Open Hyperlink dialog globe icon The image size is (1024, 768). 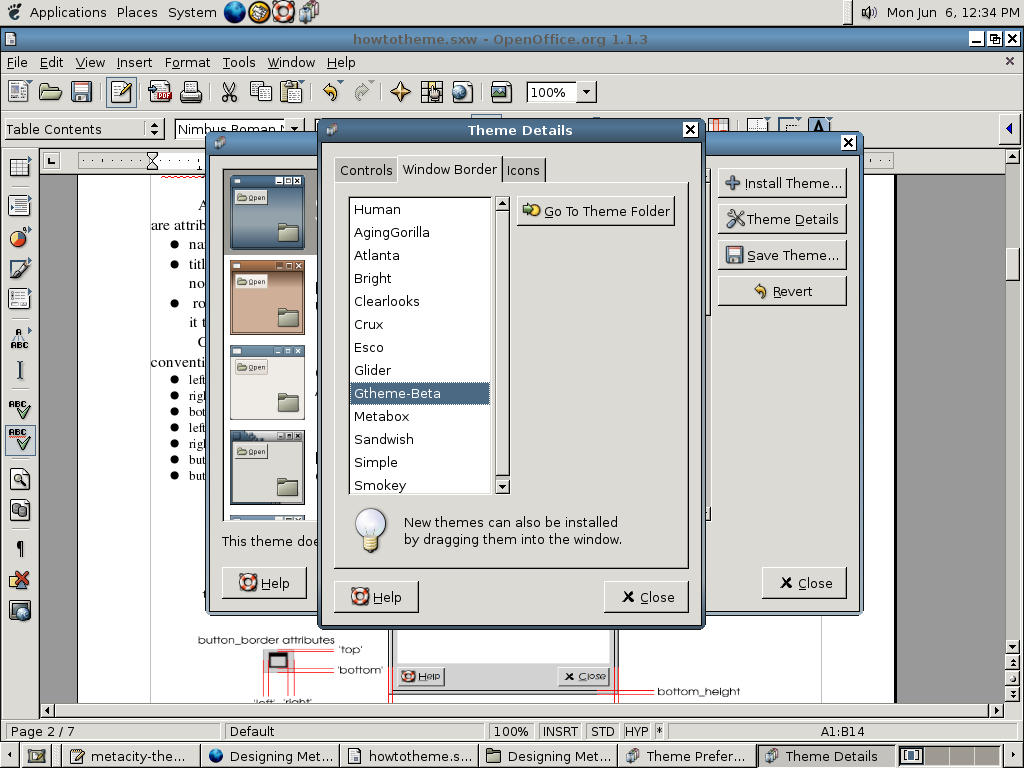pos(462,91)
